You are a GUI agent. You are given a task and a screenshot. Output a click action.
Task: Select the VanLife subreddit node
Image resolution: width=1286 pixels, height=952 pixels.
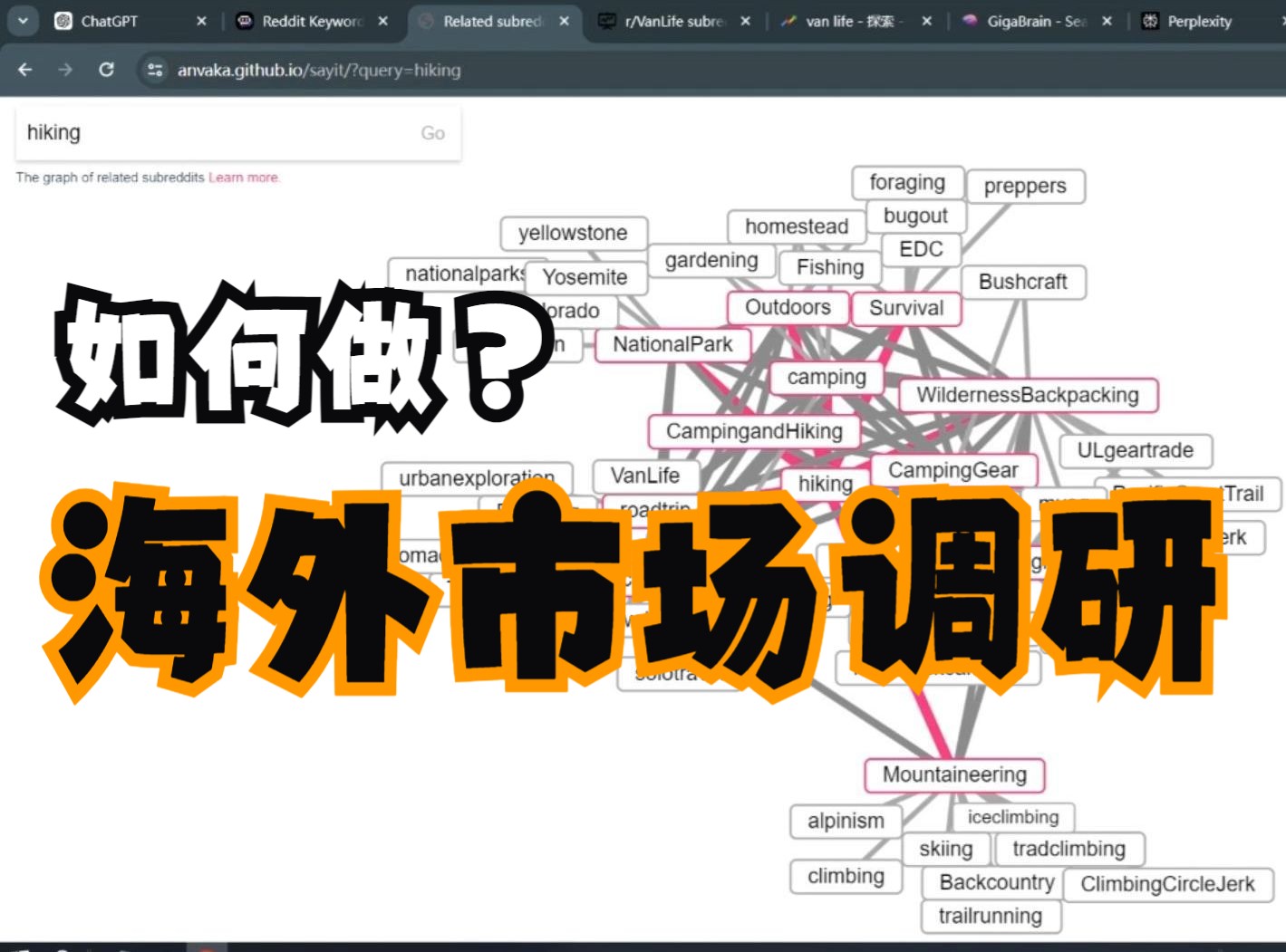[x=645, y=476]
